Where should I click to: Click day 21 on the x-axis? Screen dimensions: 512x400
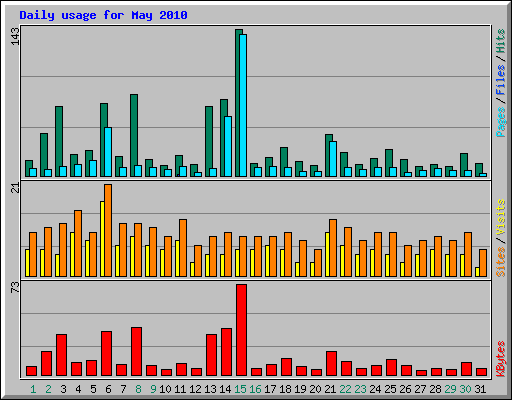click(330, 389)
